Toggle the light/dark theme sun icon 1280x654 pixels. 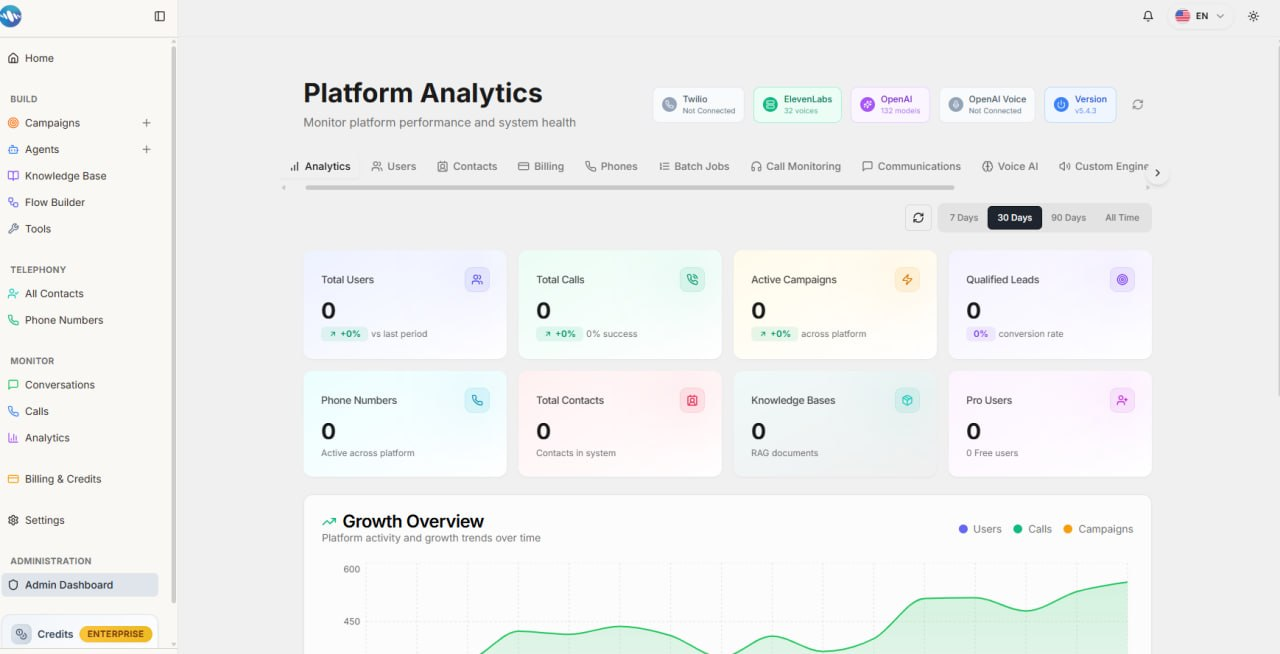[x=1253, y=16]
